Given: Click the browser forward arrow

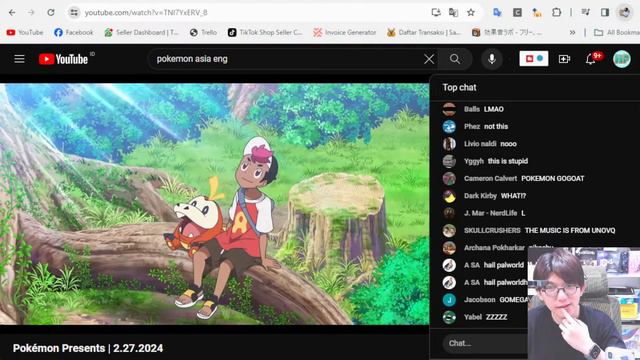Looking at the screenshot, I should click(31, 13).
